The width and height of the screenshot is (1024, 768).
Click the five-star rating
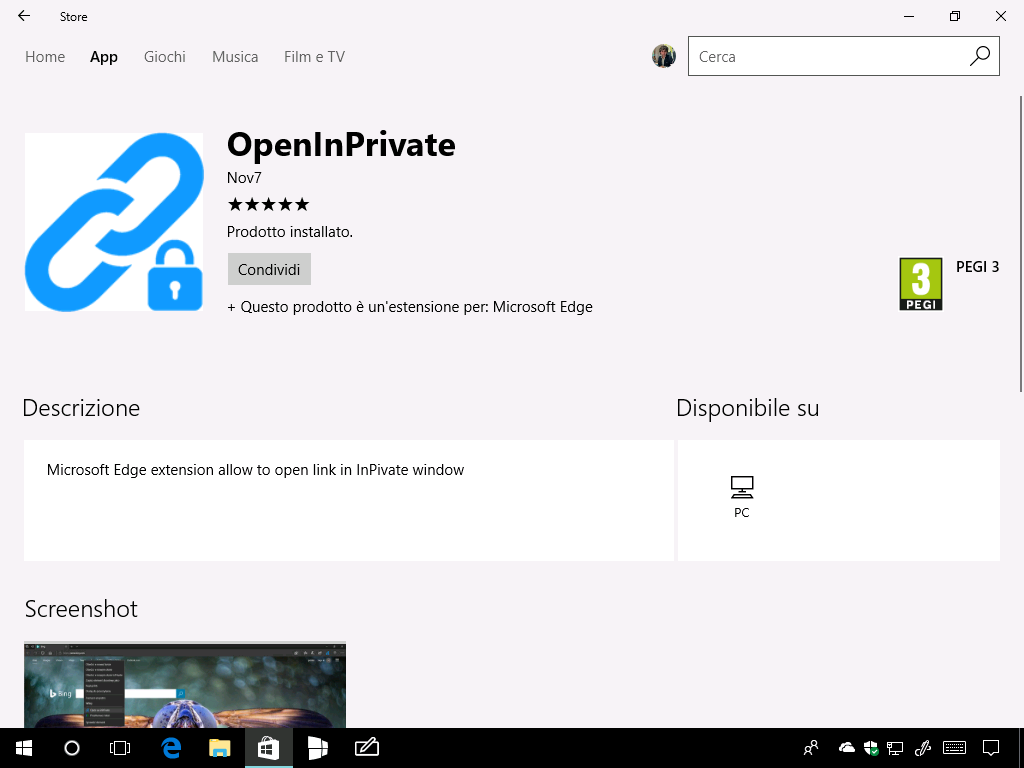point(268,204)
